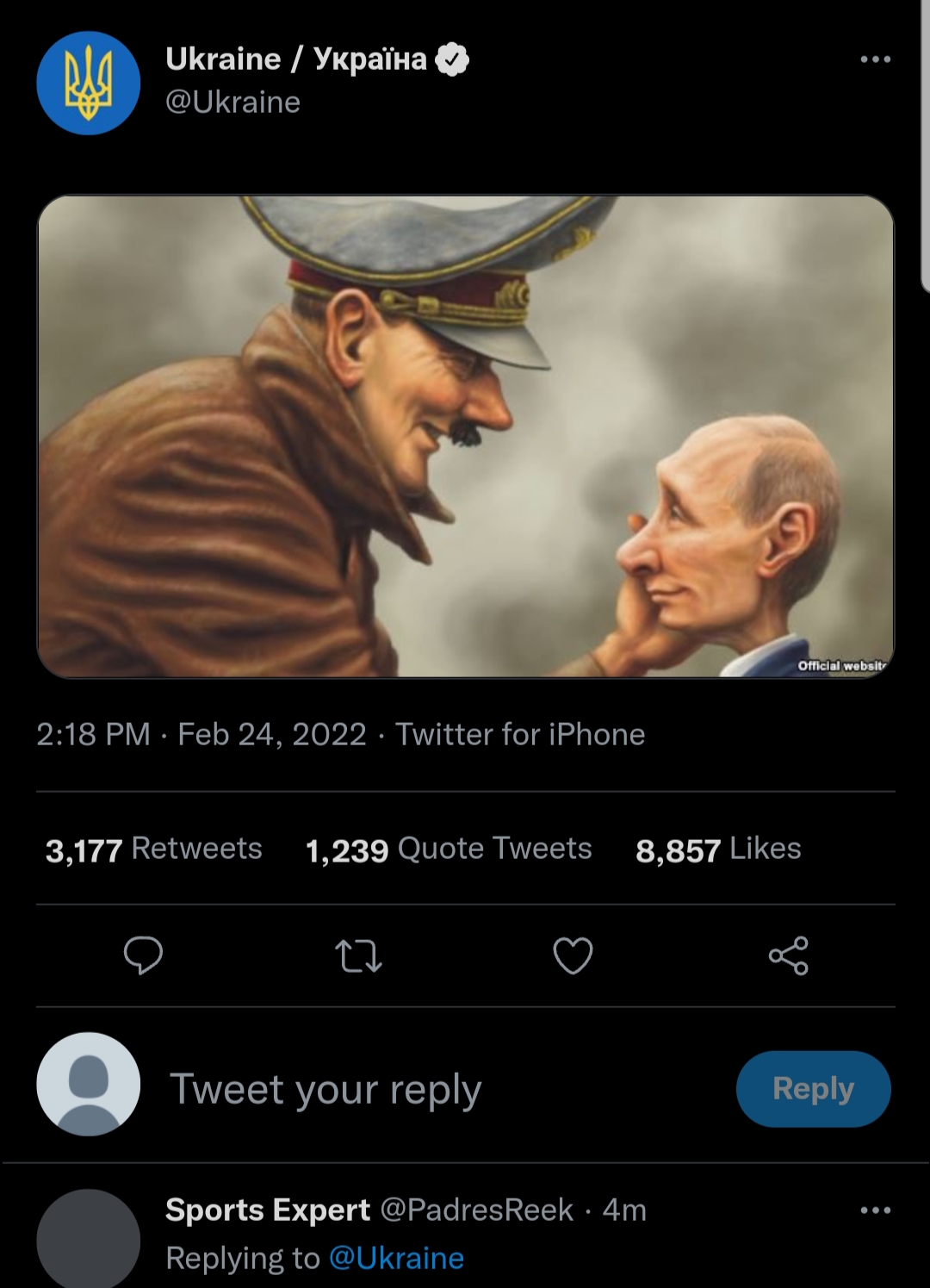Open the Sports Expert reply's more options
Image resolution: width=930 pixels, height=1288 pixels.
(875, 1210)
